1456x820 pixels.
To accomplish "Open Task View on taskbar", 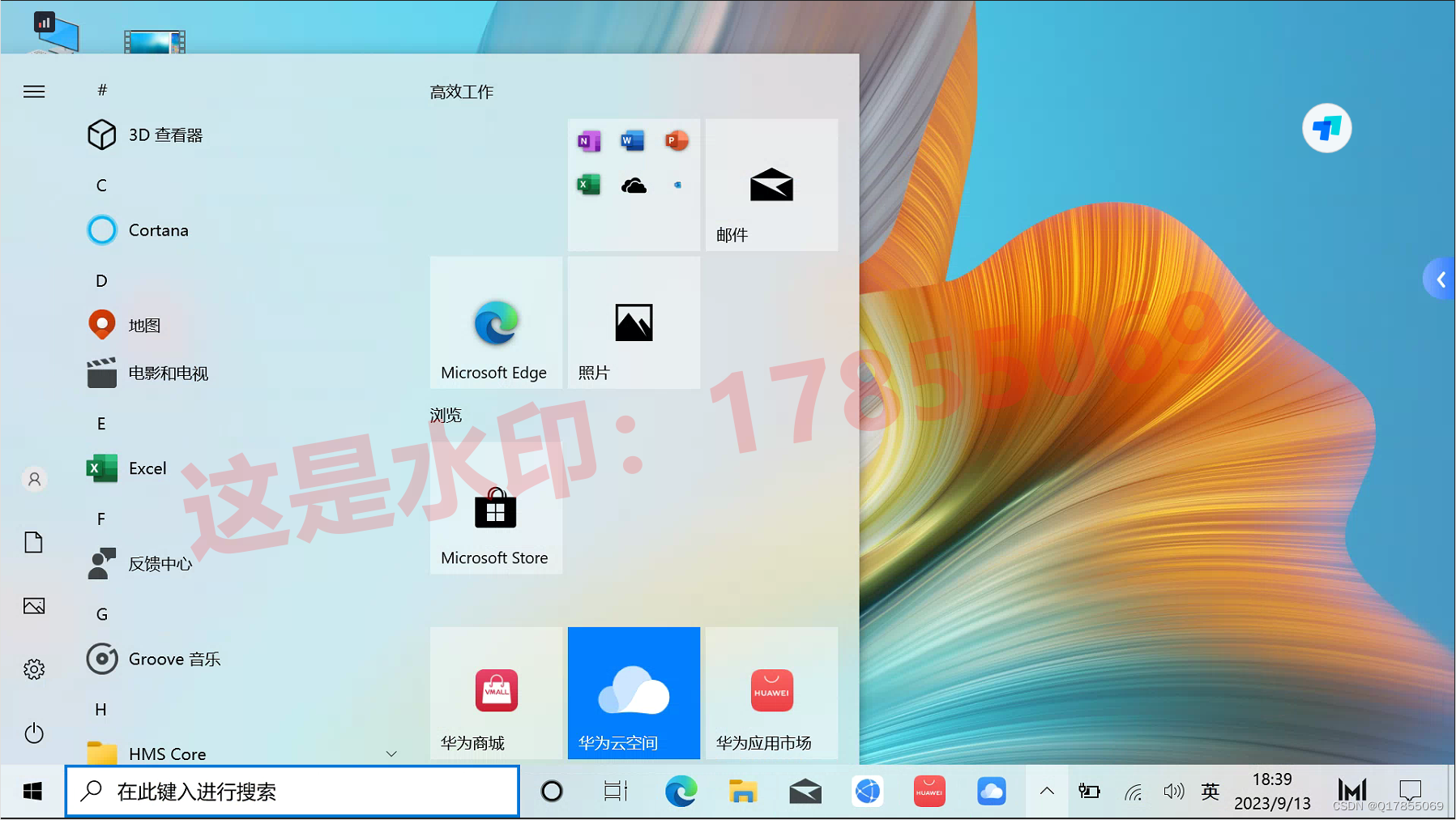I will pos(616,792).
